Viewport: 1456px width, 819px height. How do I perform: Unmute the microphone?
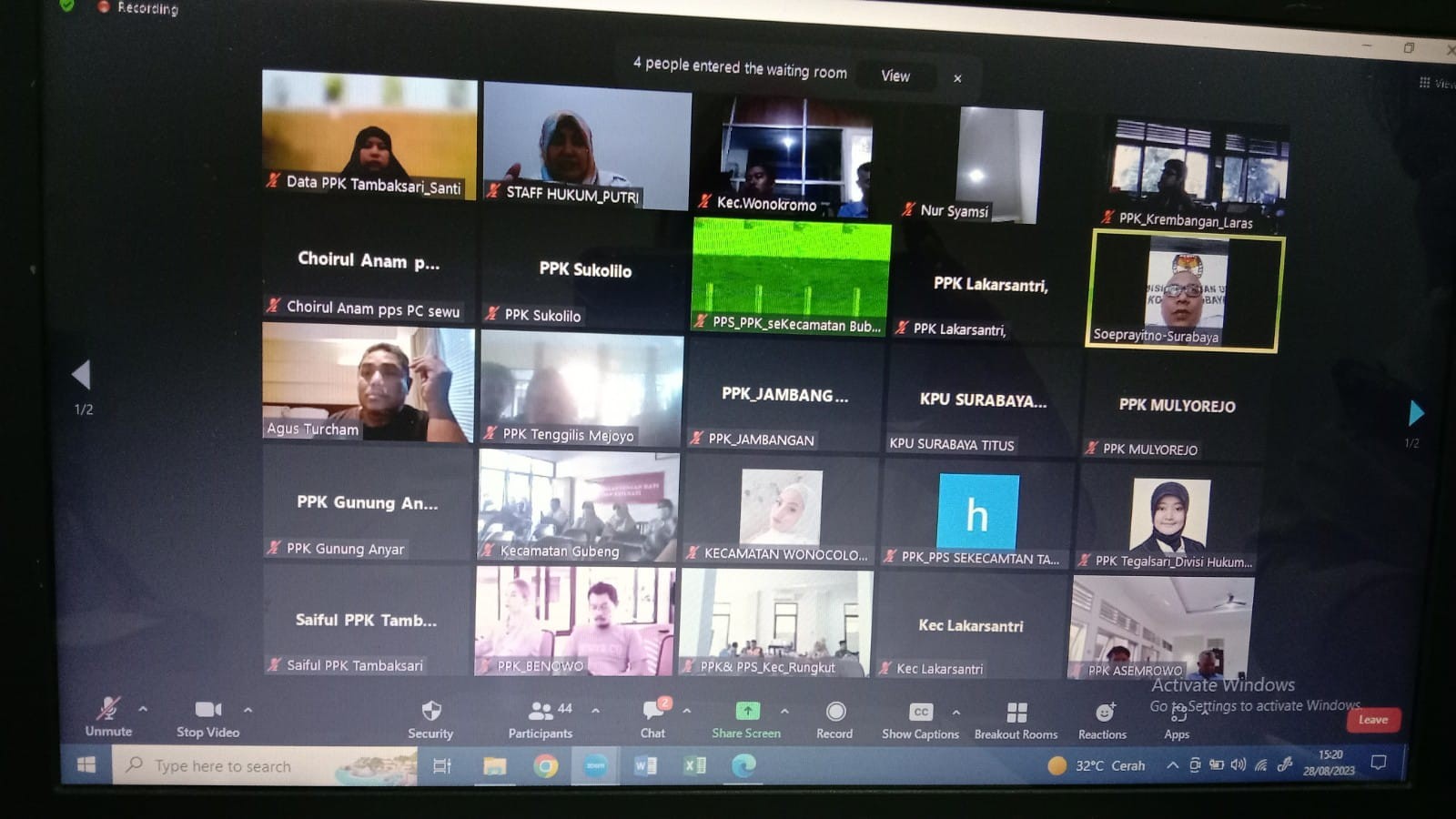point(109,708)
